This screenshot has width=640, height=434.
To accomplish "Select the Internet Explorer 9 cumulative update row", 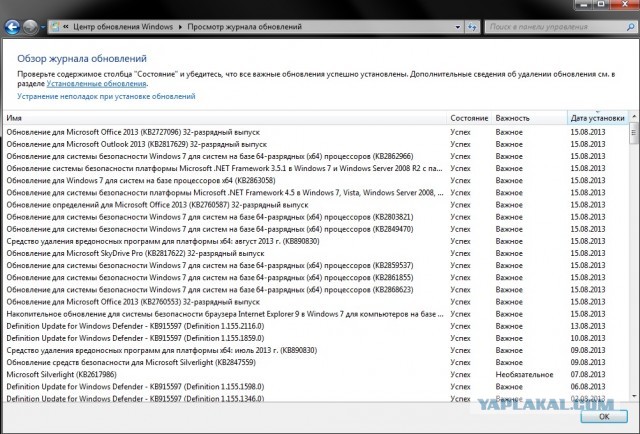I will pyautogui.click(x=316, y=314).
